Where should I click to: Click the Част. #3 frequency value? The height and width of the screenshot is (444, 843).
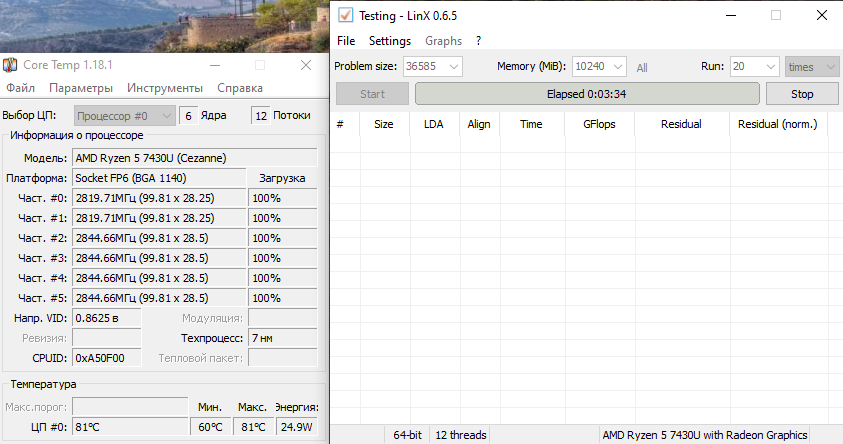[159, 258]
